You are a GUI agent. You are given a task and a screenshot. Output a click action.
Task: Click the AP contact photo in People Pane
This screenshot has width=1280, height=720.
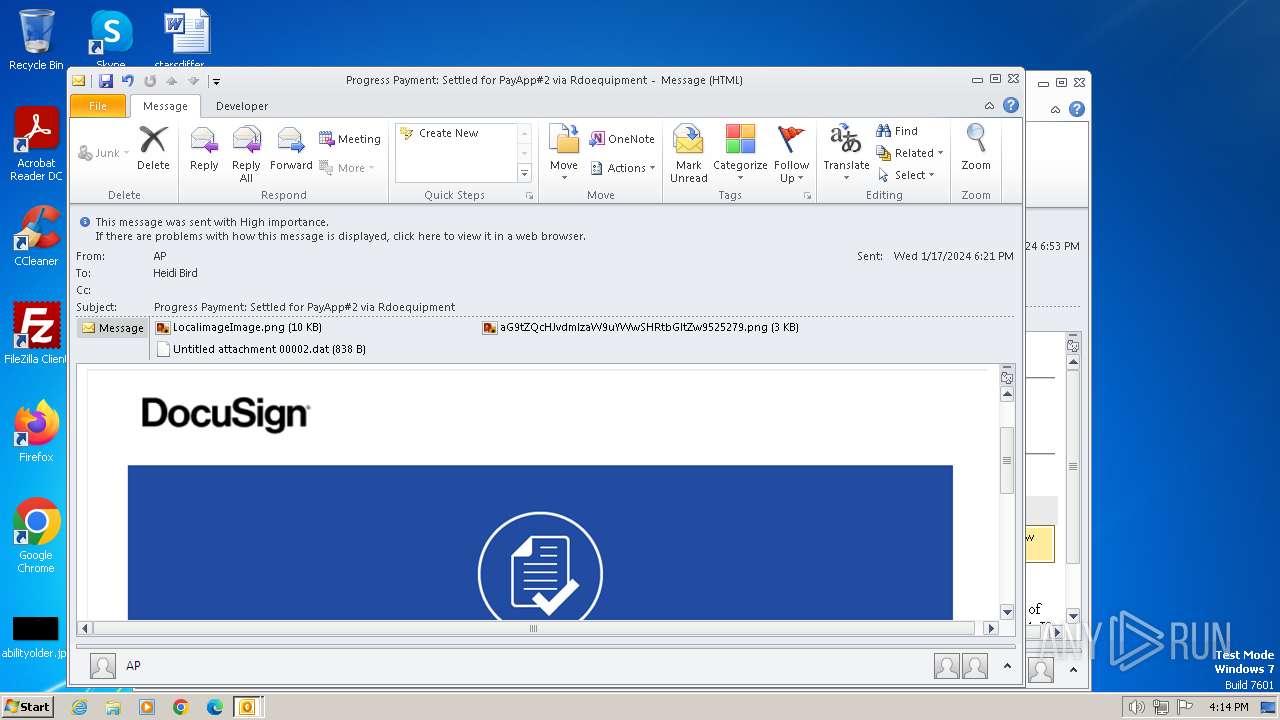tap(102, 666)
